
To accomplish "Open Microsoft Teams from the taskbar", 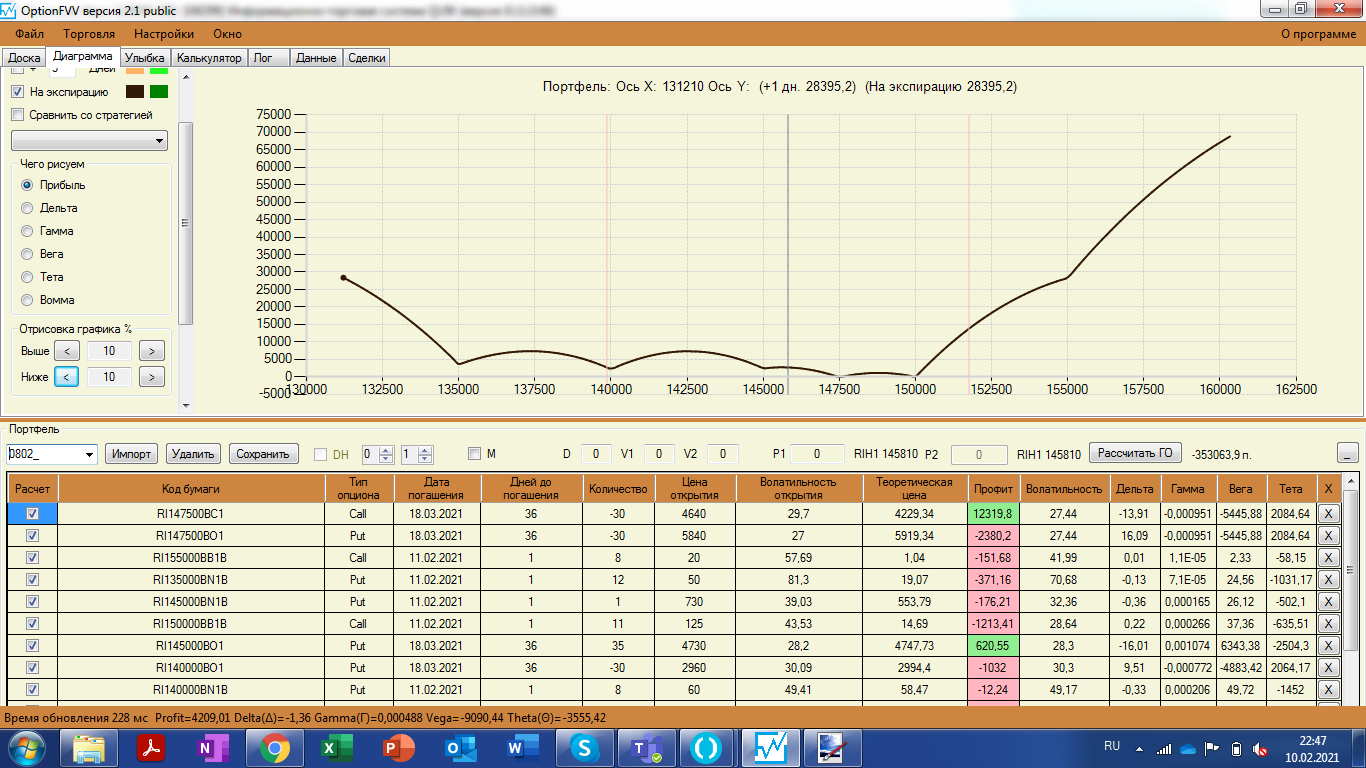I will 646,747.
